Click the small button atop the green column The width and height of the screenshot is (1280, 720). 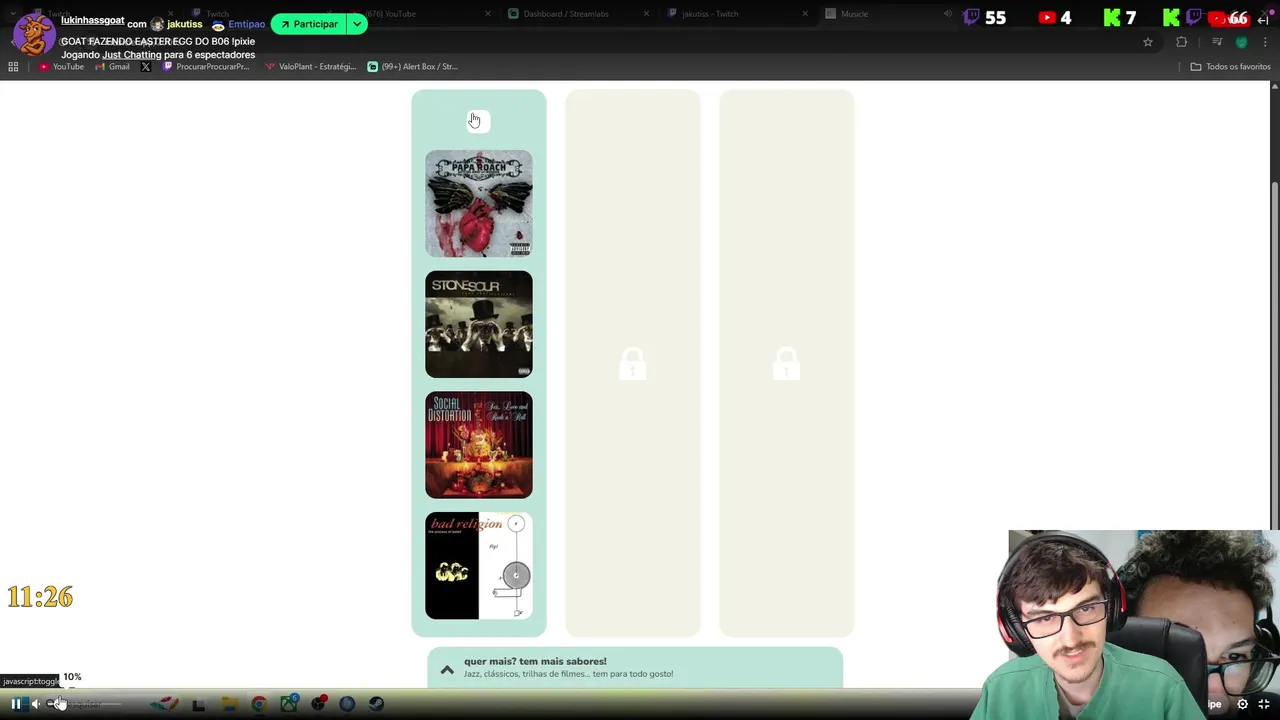pyautogui.click(x=479, y=121)
